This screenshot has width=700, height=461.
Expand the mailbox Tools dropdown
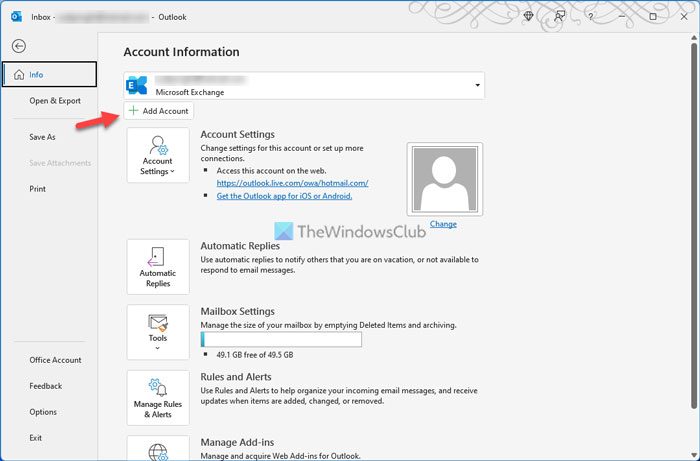tap(158, 332)
